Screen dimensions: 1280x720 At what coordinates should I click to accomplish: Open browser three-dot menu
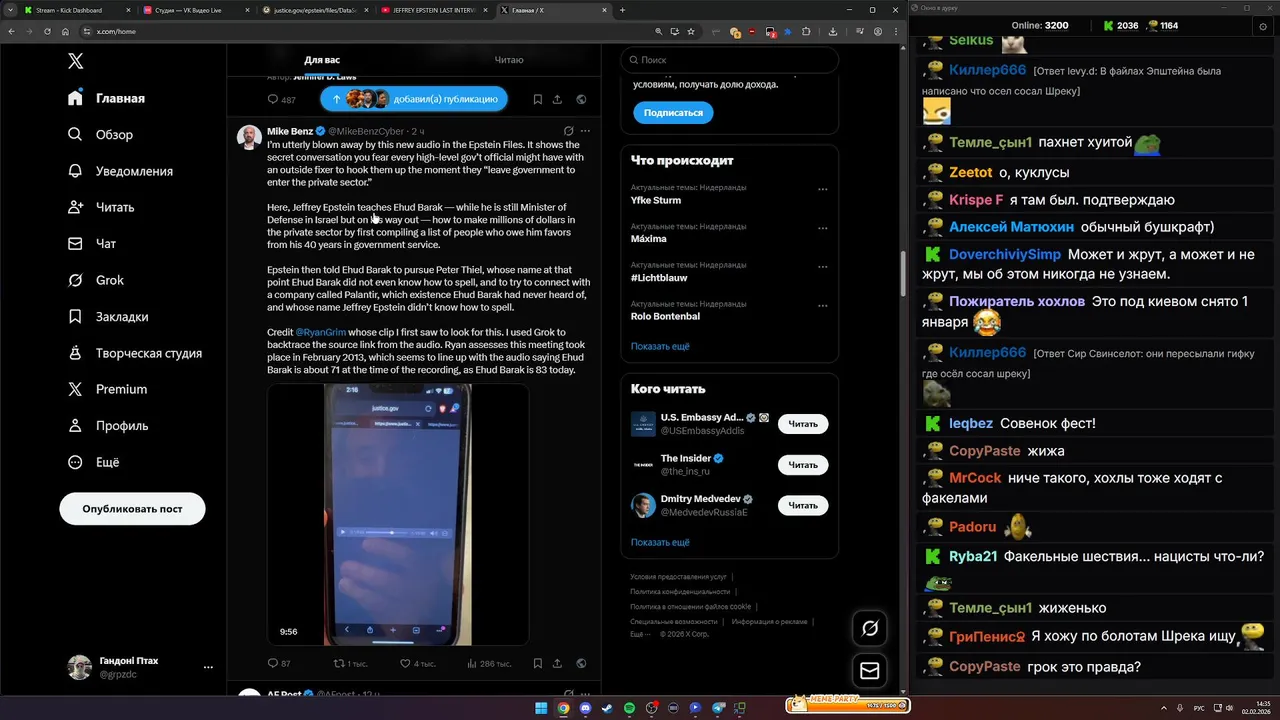tap(895, 31)
